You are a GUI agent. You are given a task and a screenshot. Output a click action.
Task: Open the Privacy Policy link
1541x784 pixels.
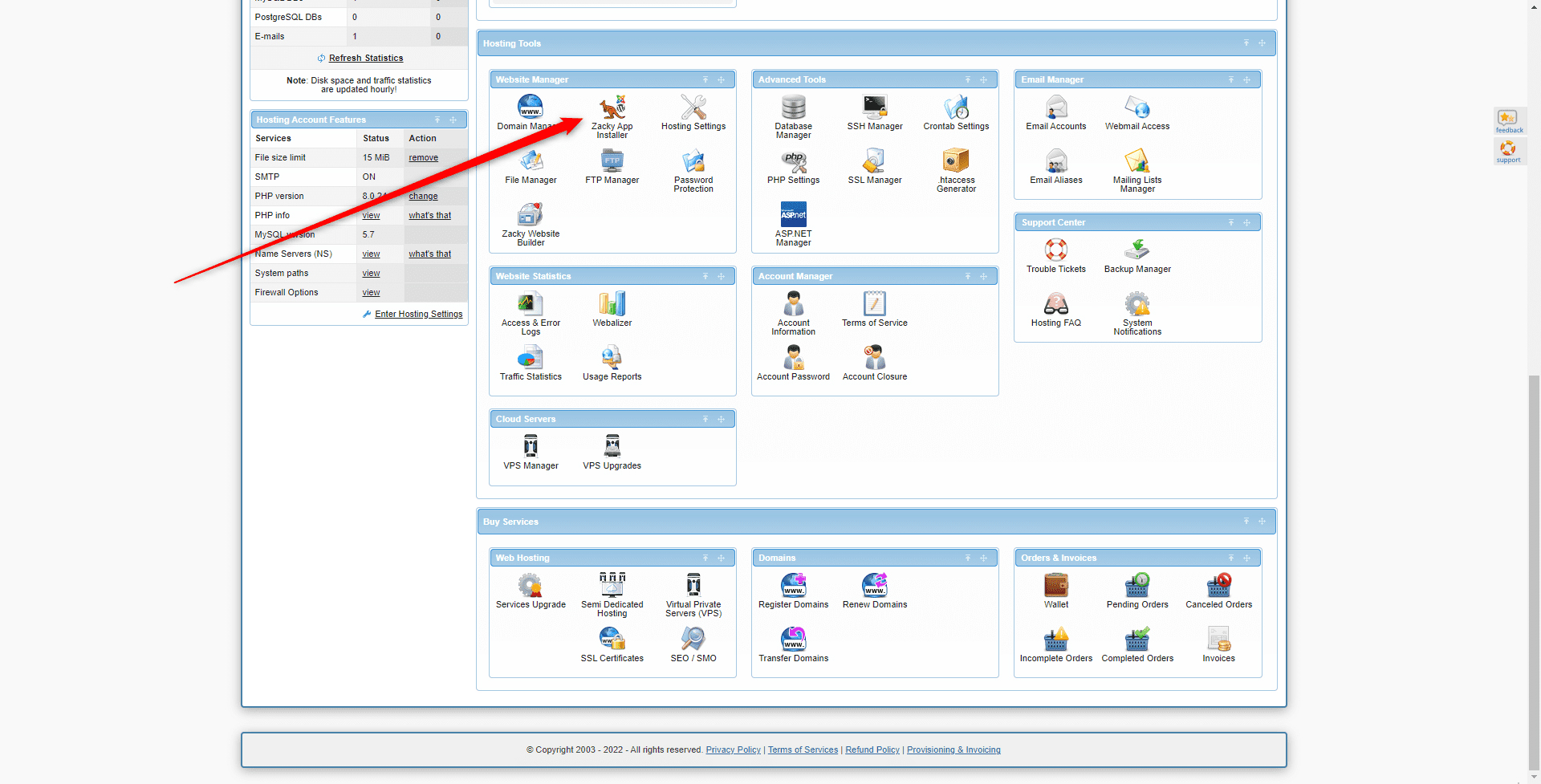point(733,749)
